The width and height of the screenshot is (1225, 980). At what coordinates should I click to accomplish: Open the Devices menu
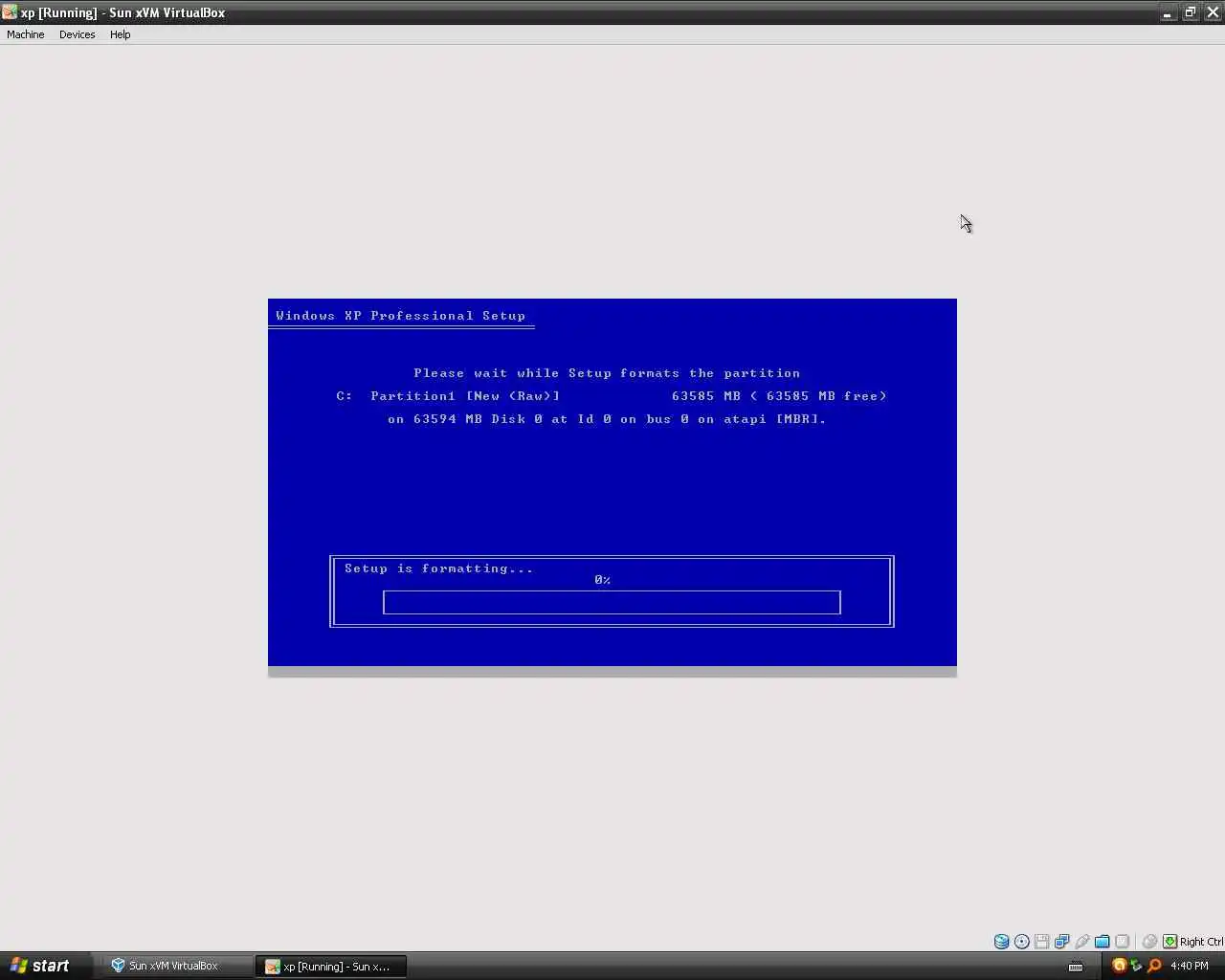click(x=77, y=34)
